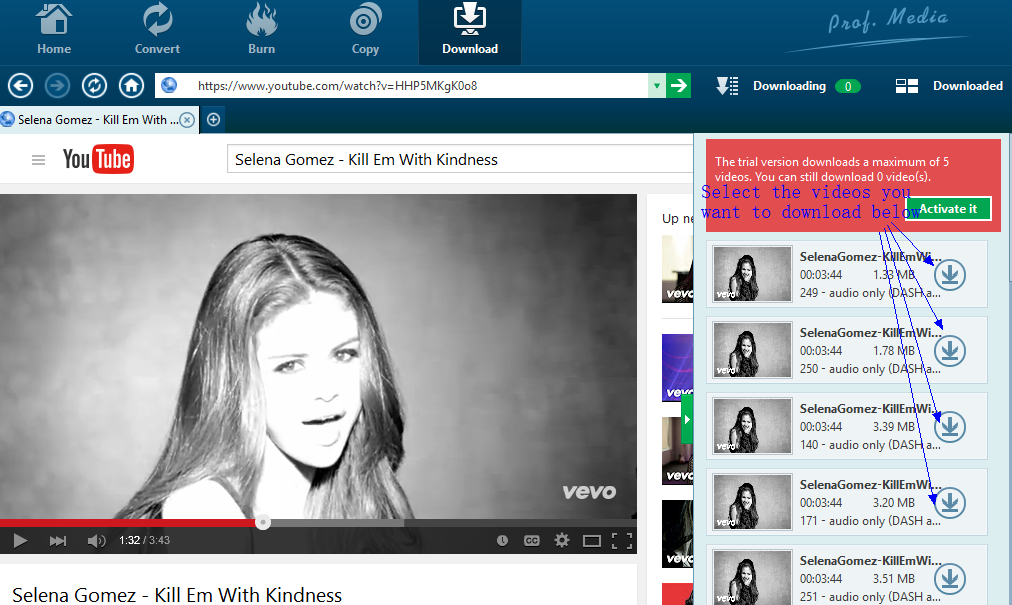Viewport: 1012px width, 605px height.
Task: Expand the URL history dropdown
Action: click(656, 86)
